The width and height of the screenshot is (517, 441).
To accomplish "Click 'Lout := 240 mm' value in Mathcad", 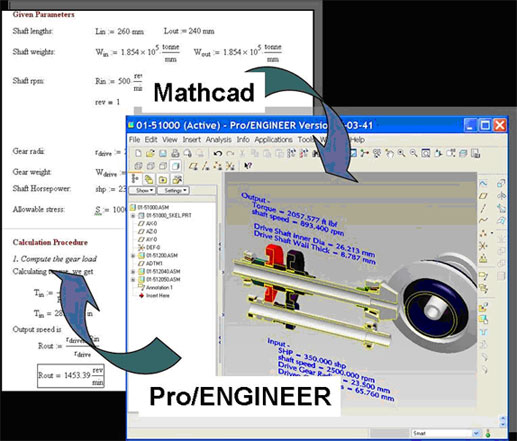I will (x=189, y=31).
